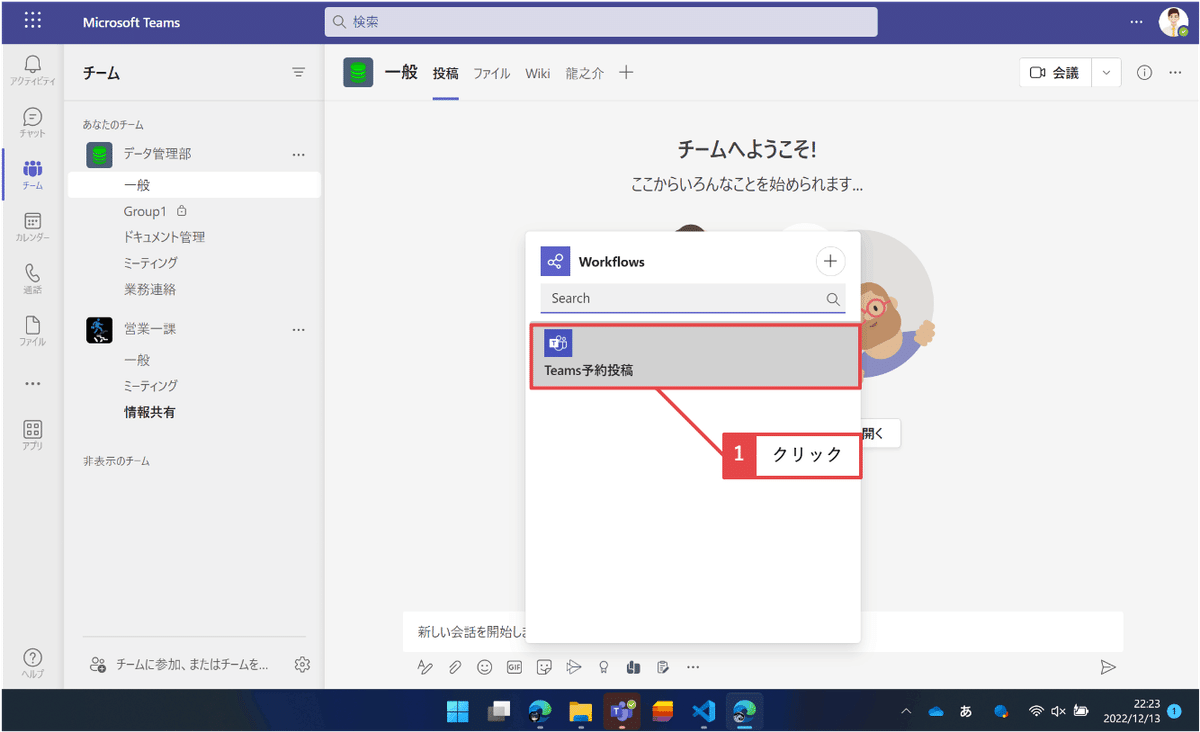Select 一般 channel under データ管理部
Viewport: 1200px width, 732px height.
pyautogui.click(x=194, y=185)
